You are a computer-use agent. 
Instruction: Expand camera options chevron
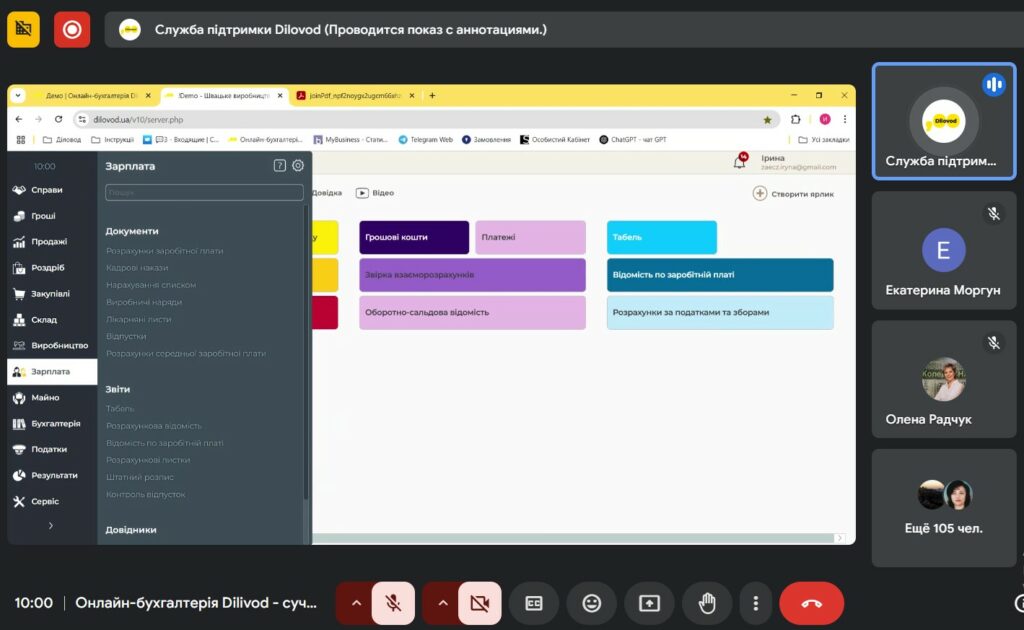pos(443,603)
